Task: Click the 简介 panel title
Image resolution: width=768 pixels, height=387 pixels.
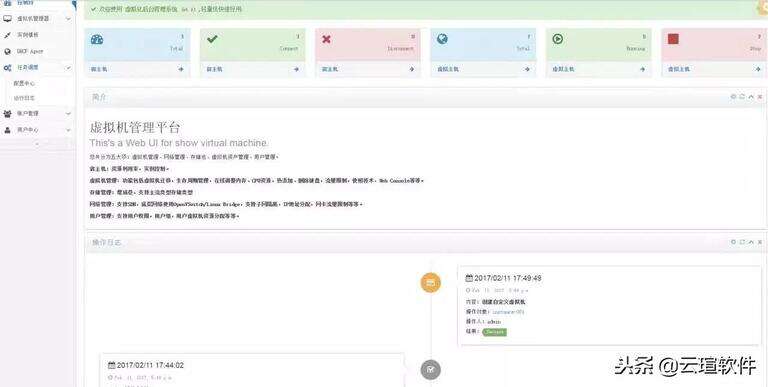Action: click(99, 97)
